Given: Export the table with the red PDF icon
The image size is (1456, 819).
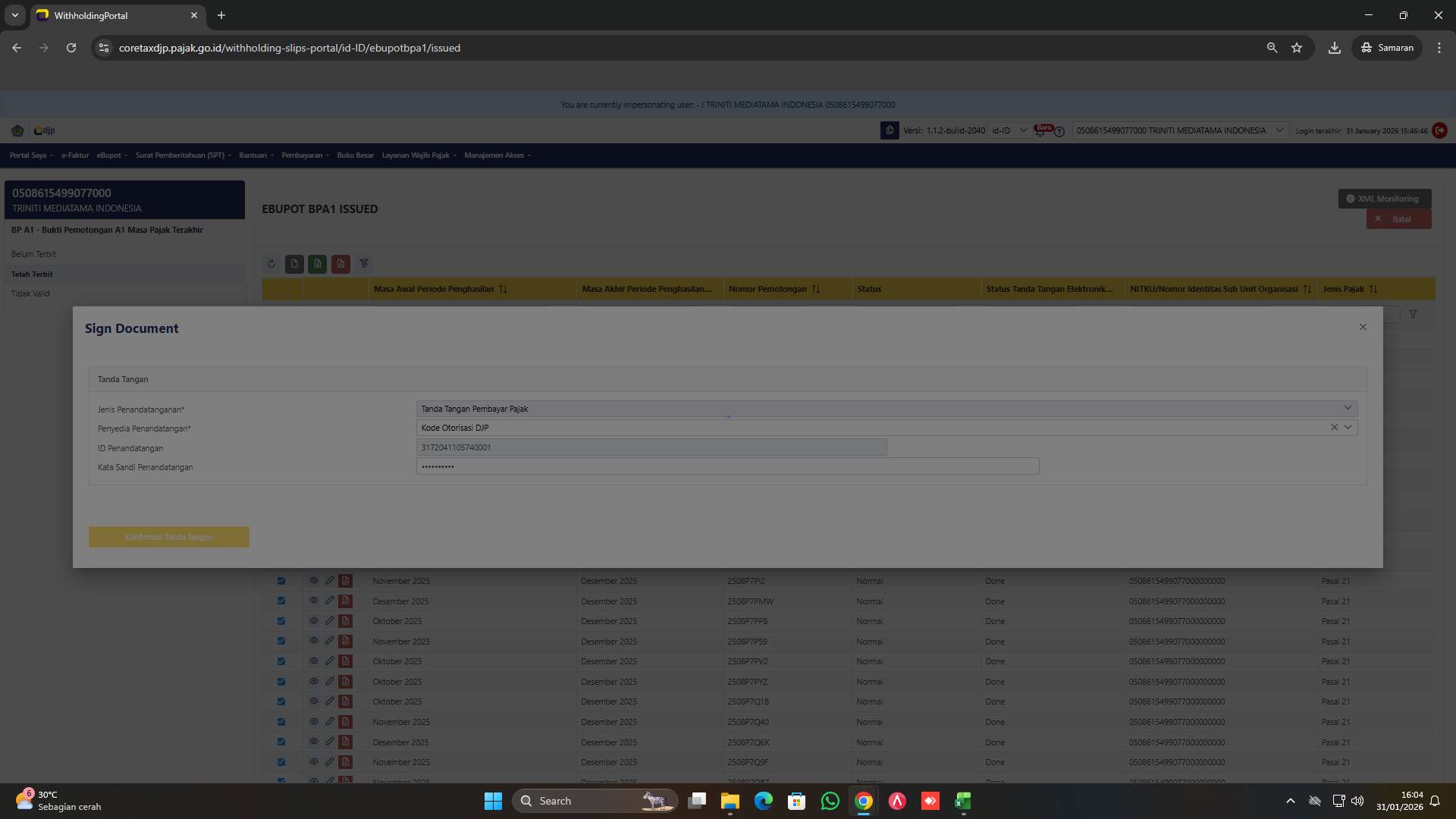Looking at the screenshot, I should point(340,264).
